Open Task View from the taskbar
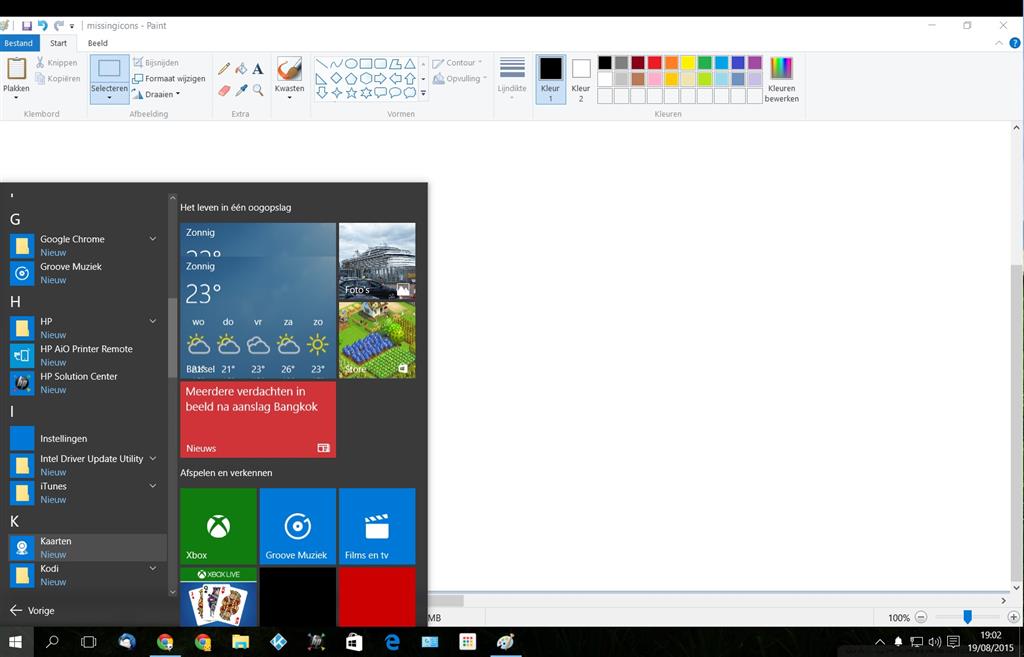1024x657 pixels. [88, 642]
